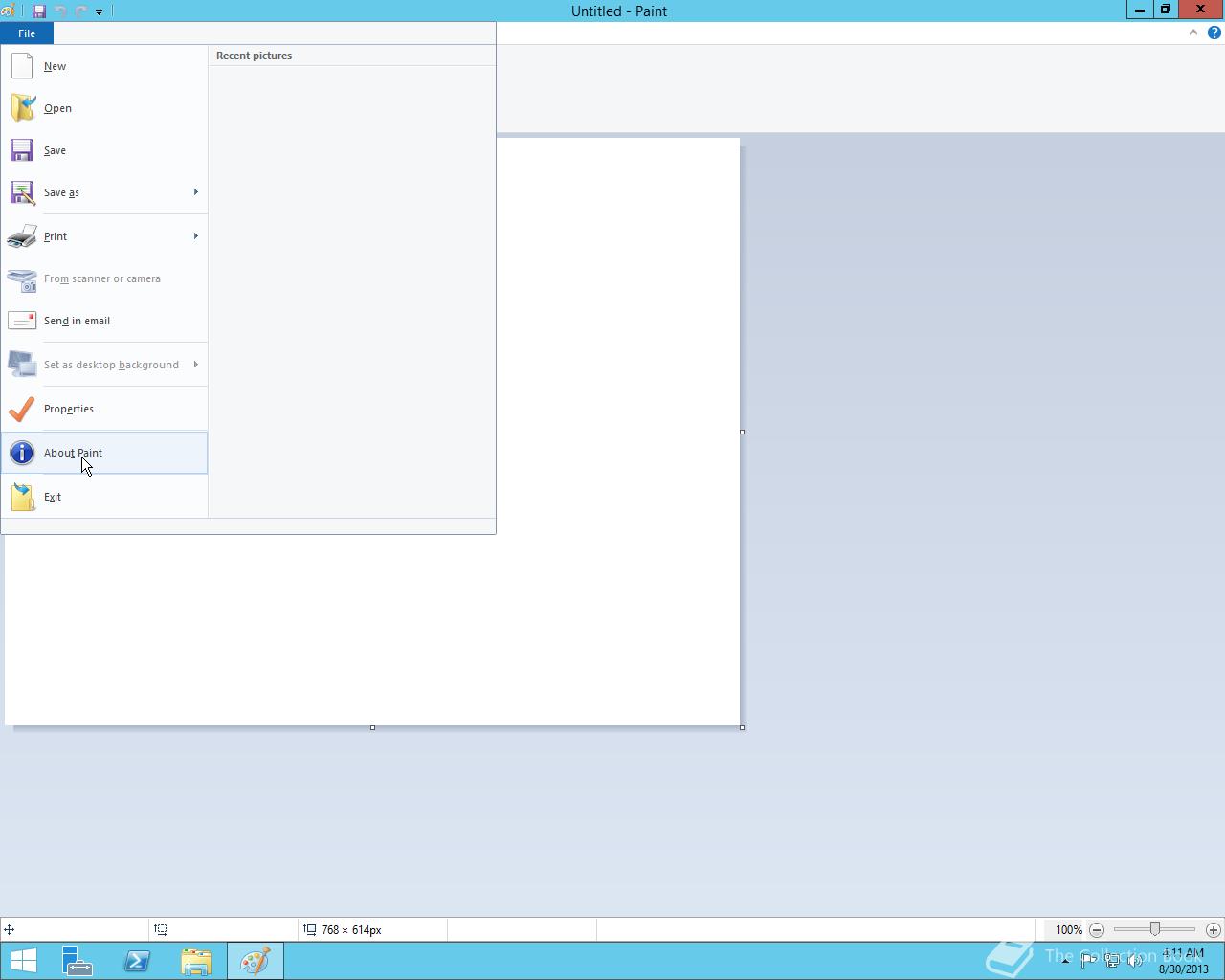Click the Send in email envelope icon

(22, 321)
